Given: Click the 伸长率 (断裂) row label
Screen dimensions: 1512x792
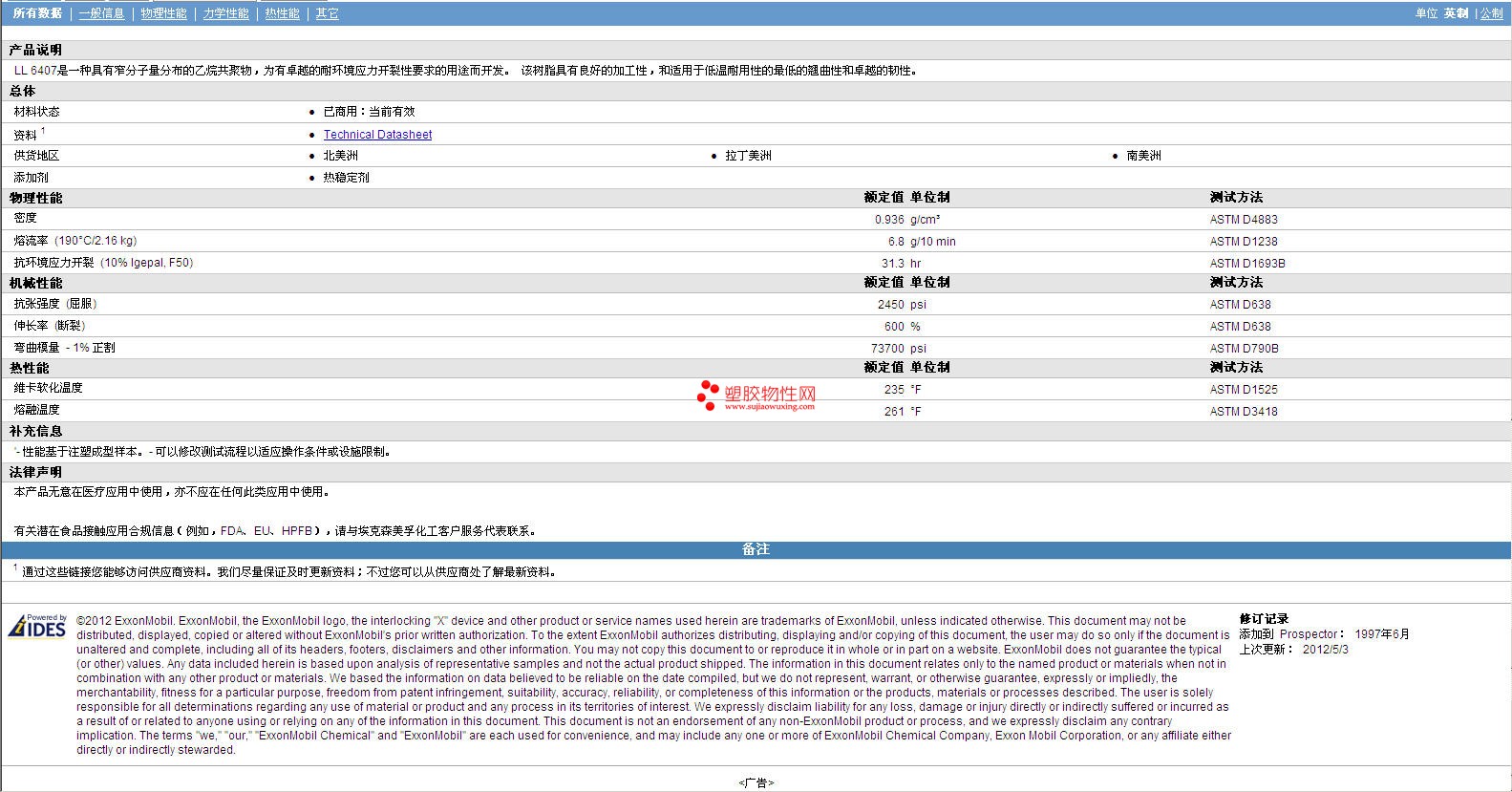Looking at the screenshot, I should [x=50, y=326].
